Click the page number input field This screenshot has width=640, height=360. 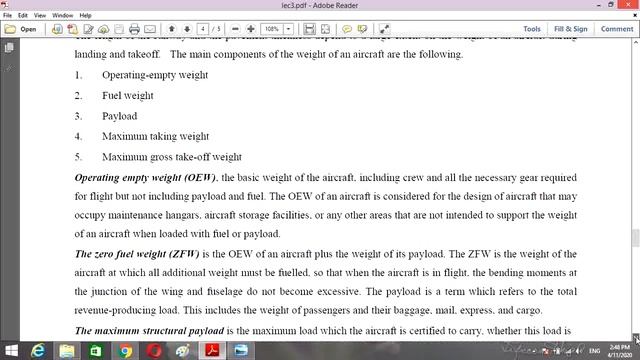pos(203,29)
